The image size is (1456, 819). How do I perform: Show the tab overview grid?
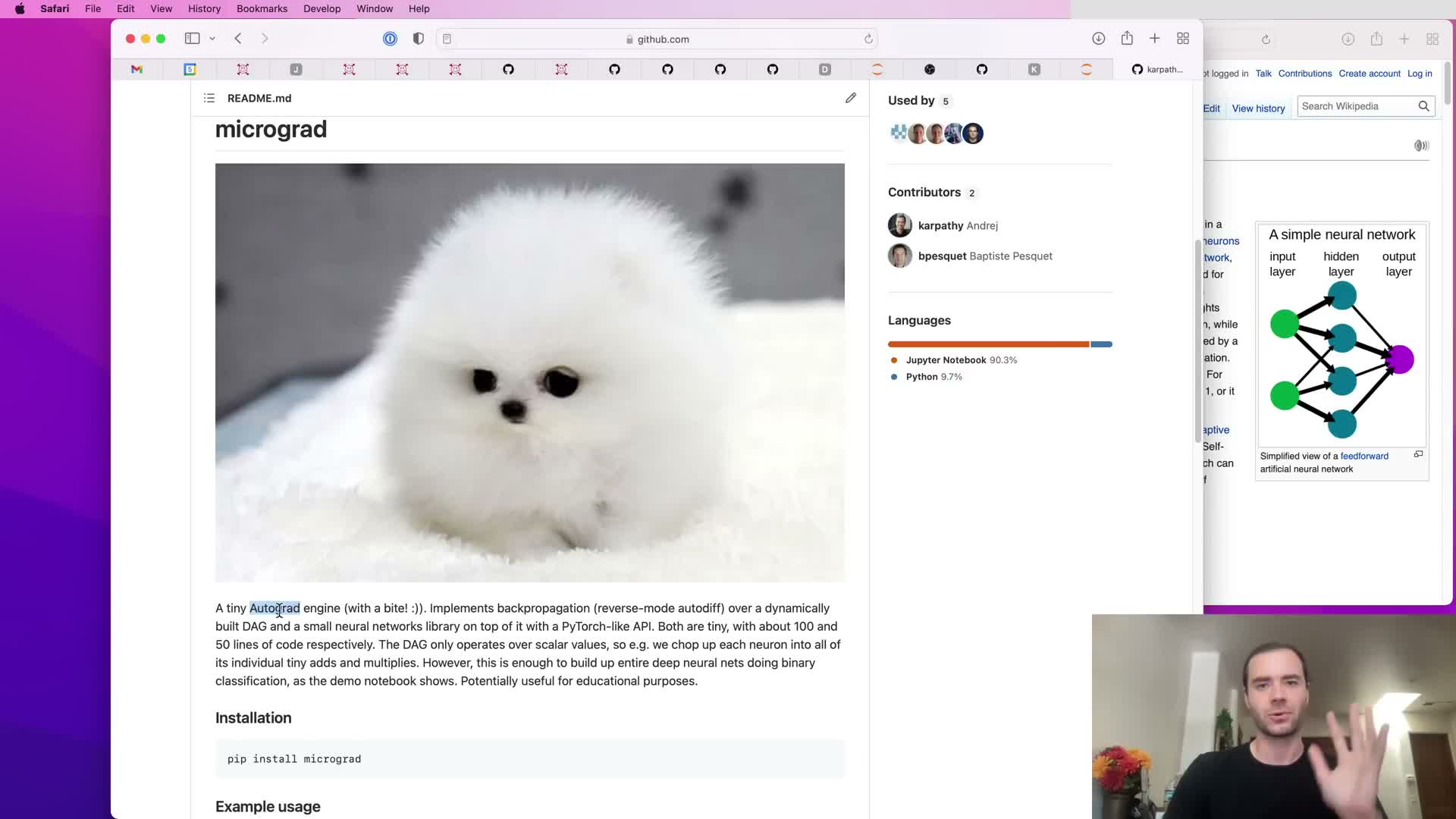click(x=1182, y=39)
